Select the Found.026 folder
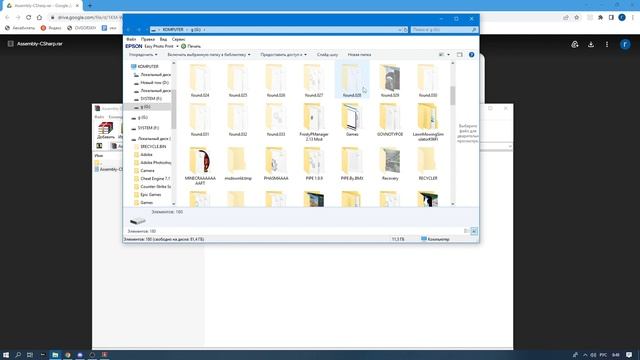Screen dimensions: 640x360 (276, 81)
